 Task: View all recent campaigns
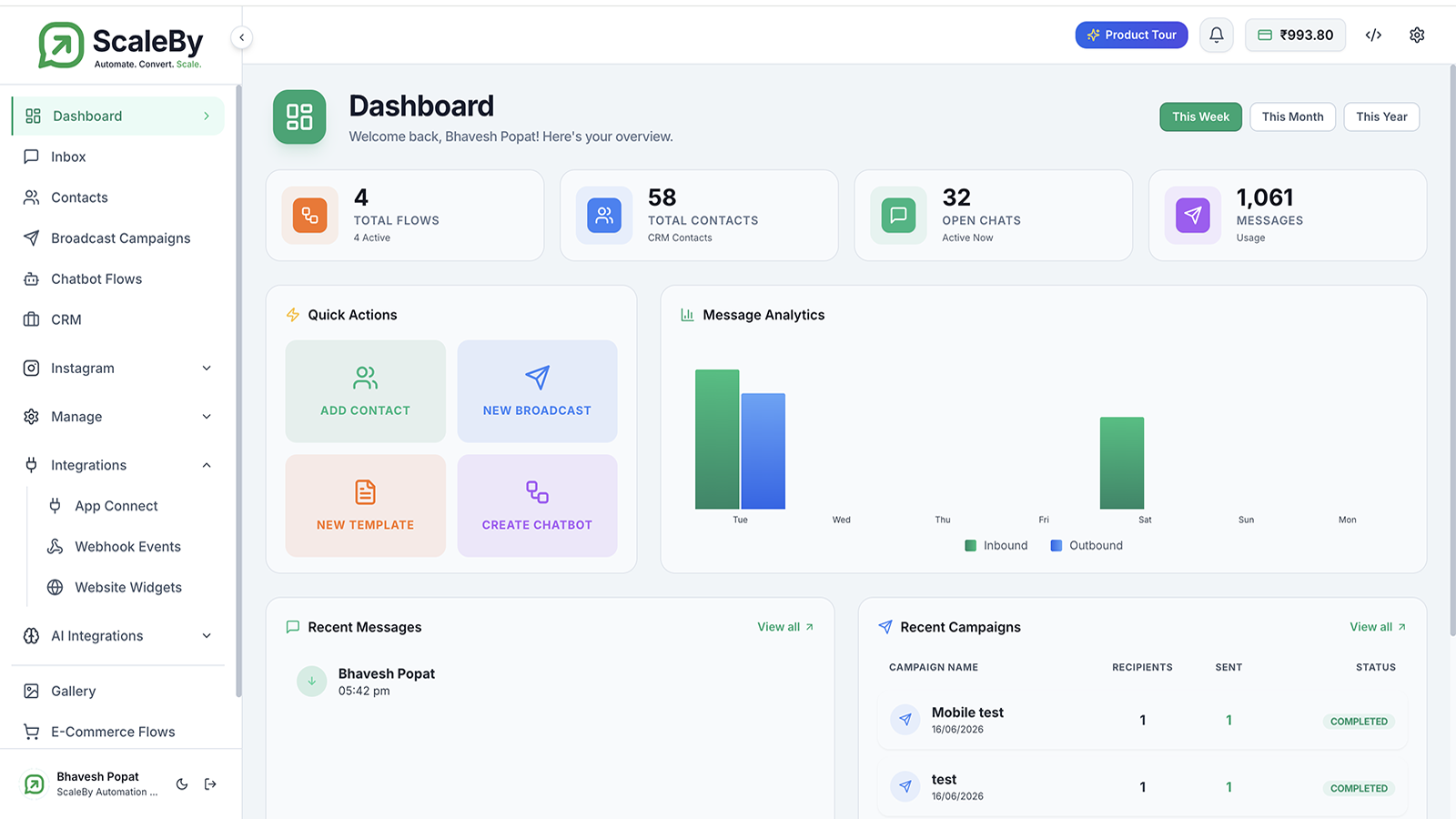click(1378, 627)
